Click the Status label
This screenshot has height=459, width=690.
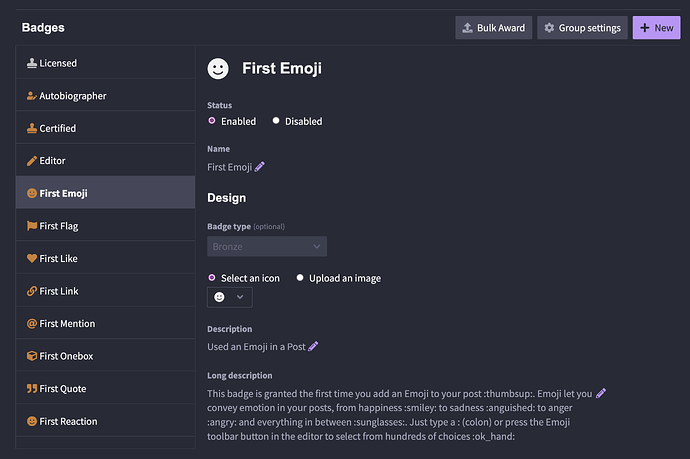pos(220,105)
